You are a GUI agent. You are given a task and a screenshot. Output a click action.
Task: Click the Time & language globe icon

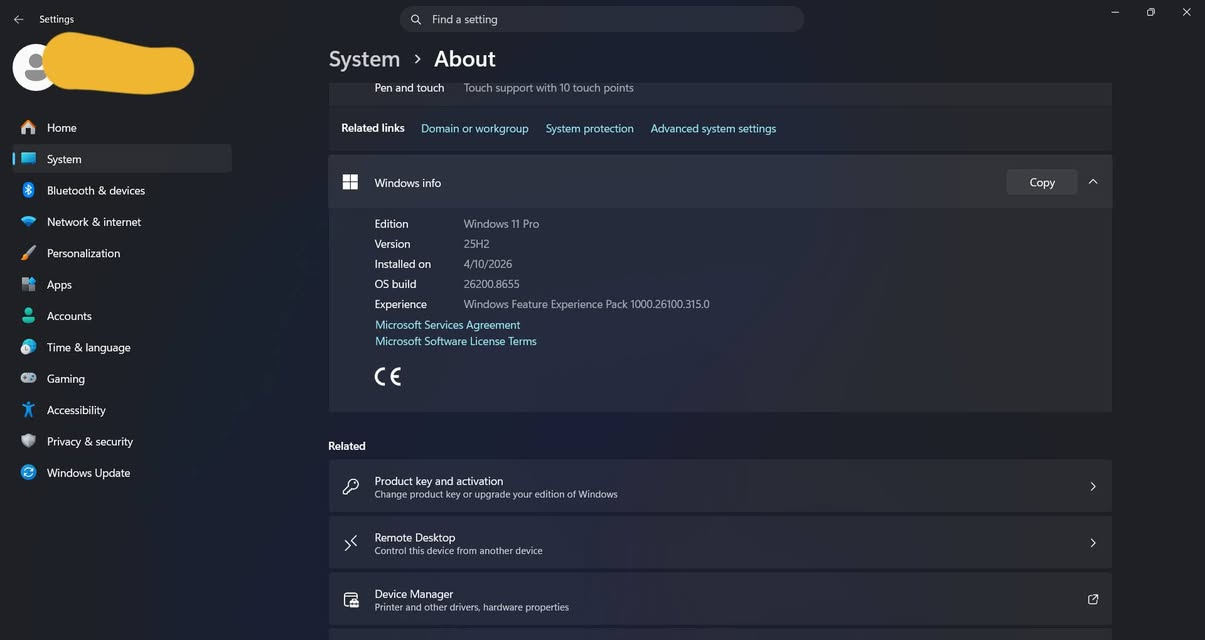coord(28,347)
